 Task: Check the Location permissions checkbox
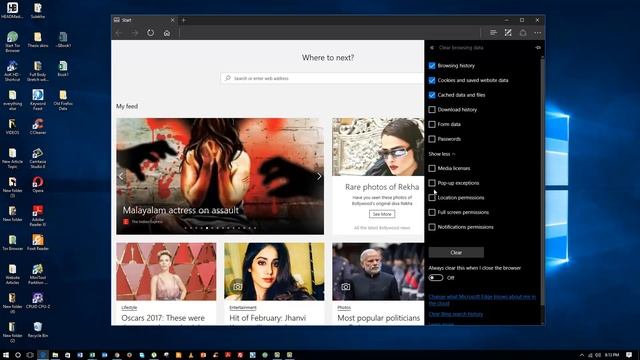click(432, 198)
